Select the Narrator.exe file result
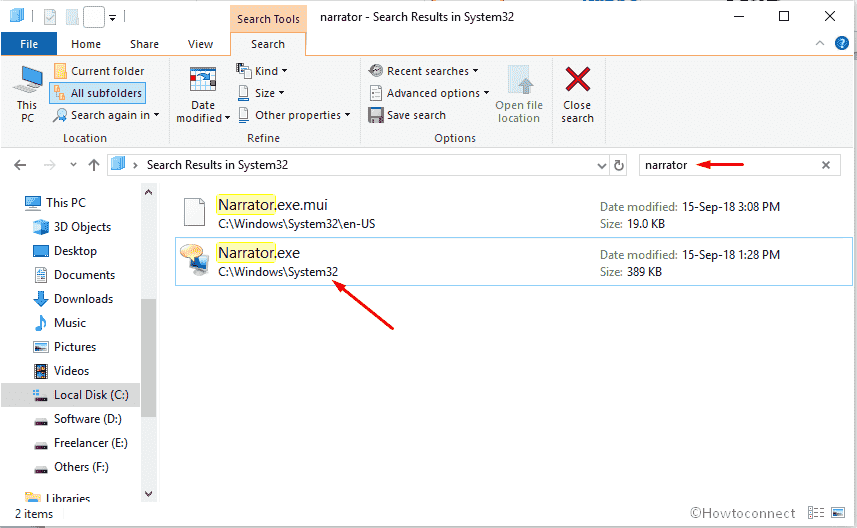 [513, 262]
